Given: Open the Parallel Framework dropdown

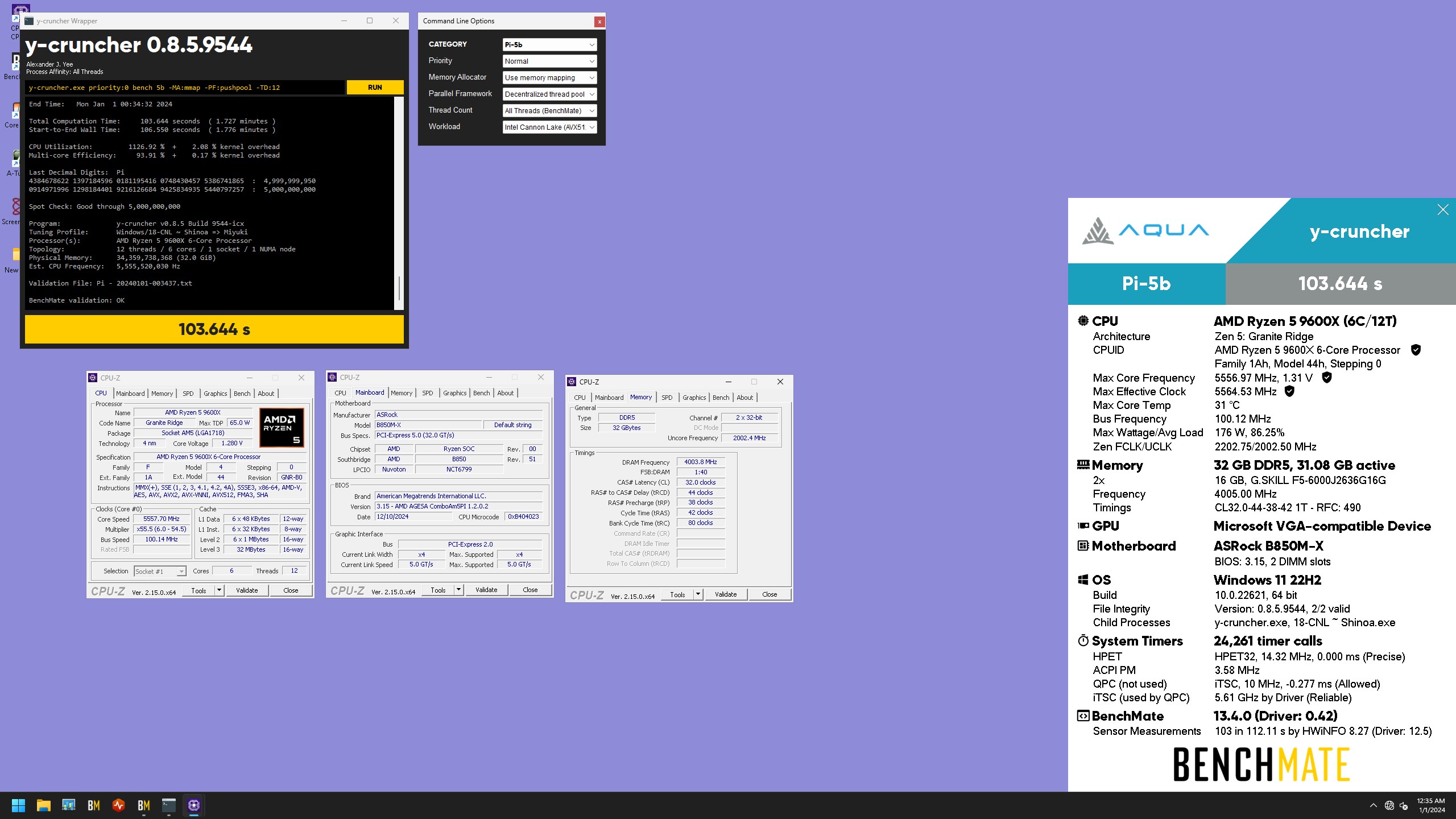Looking at the screenshot, I should [549, 94].
